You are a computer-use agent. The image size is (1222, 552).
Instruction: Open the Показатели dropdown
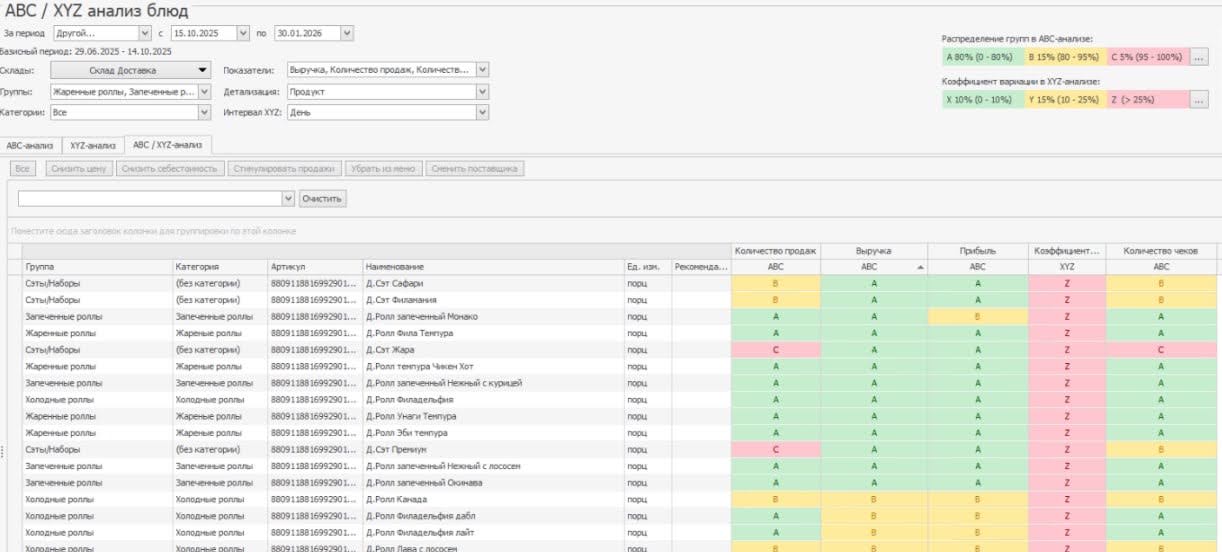[482, 70]
